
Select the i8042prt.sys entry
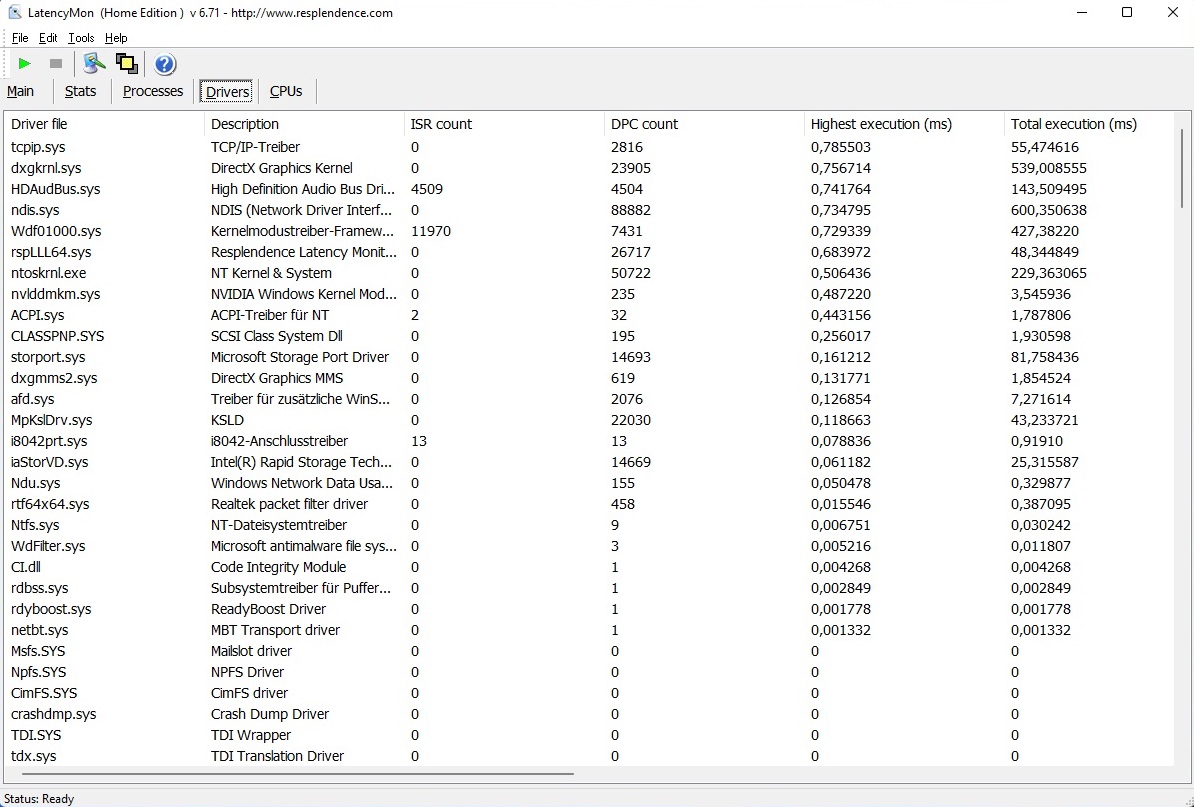590,441
